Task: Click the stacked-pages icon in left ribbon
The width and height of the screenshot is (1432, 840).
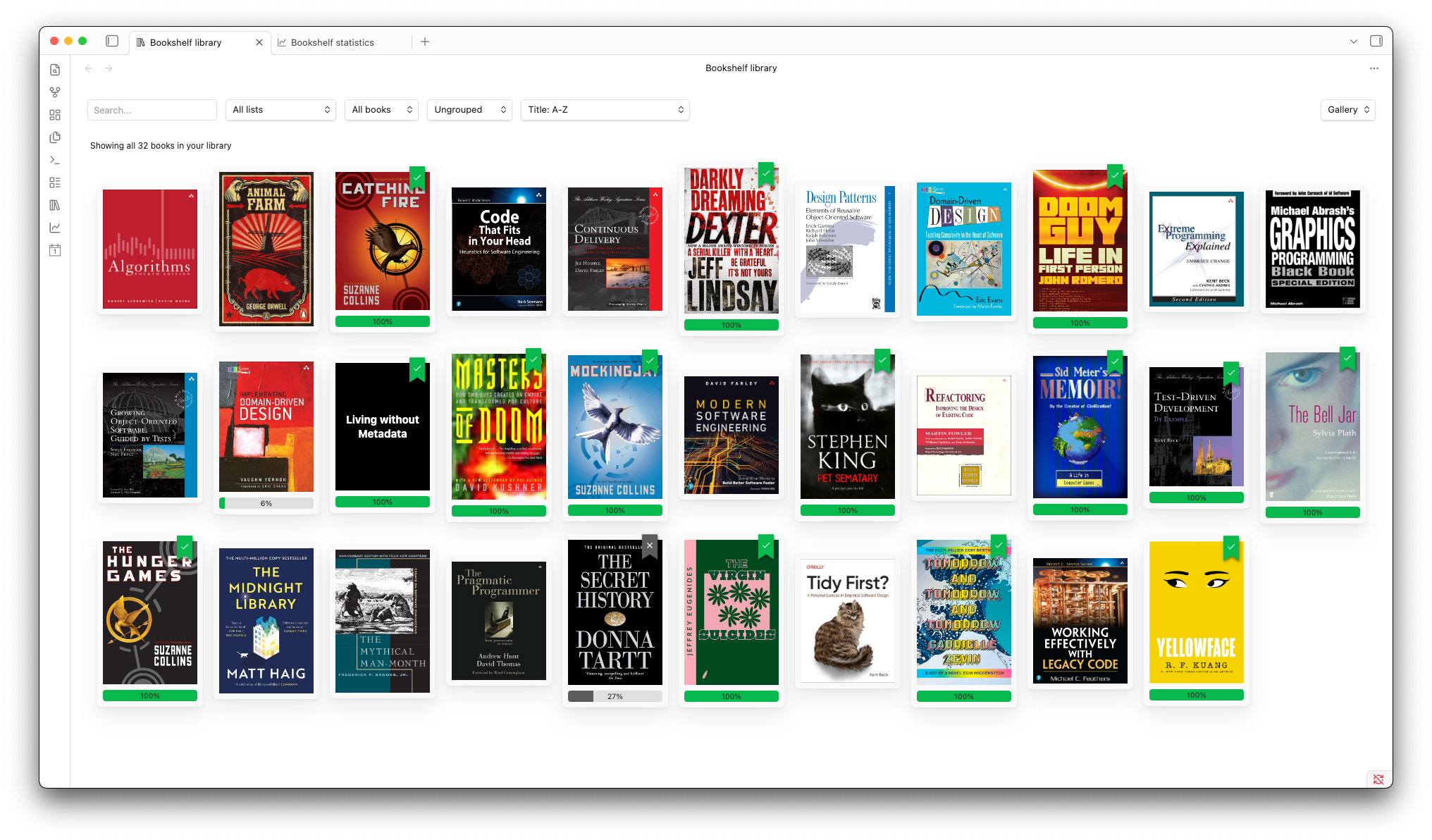Action: (55, 137)
